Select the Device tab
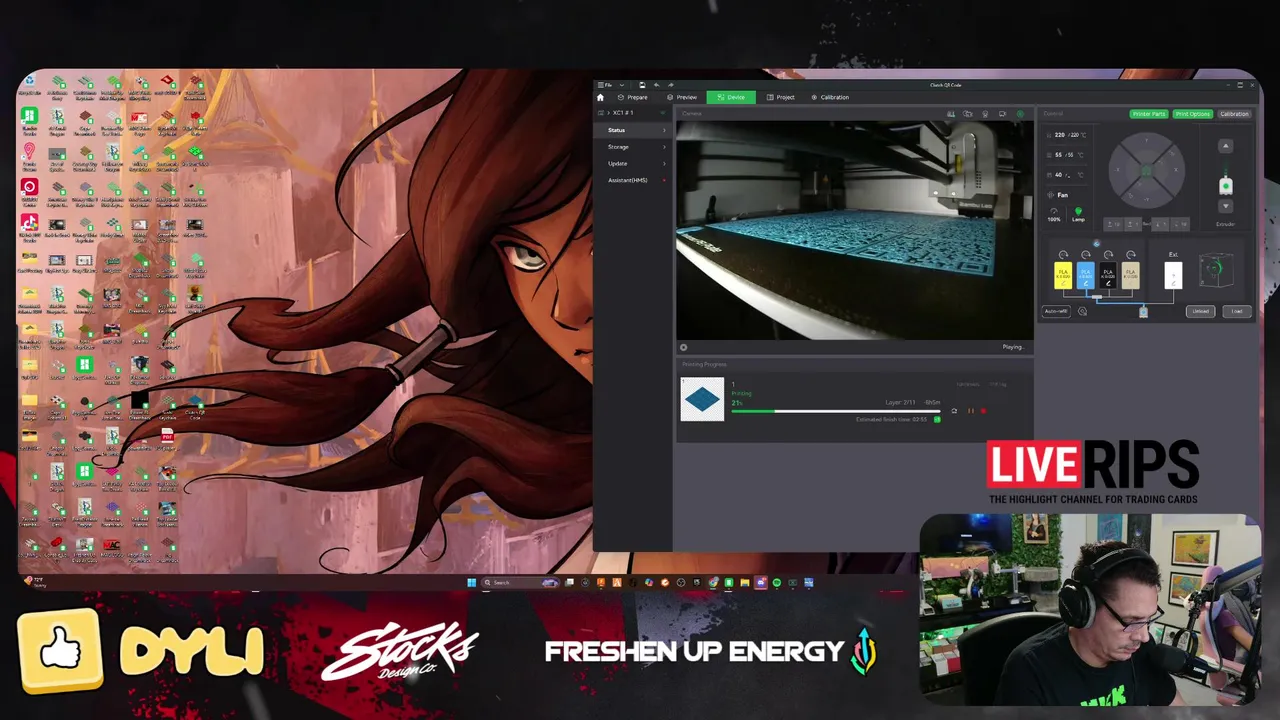Screen dimensions: 1280x720 point(731,97)
